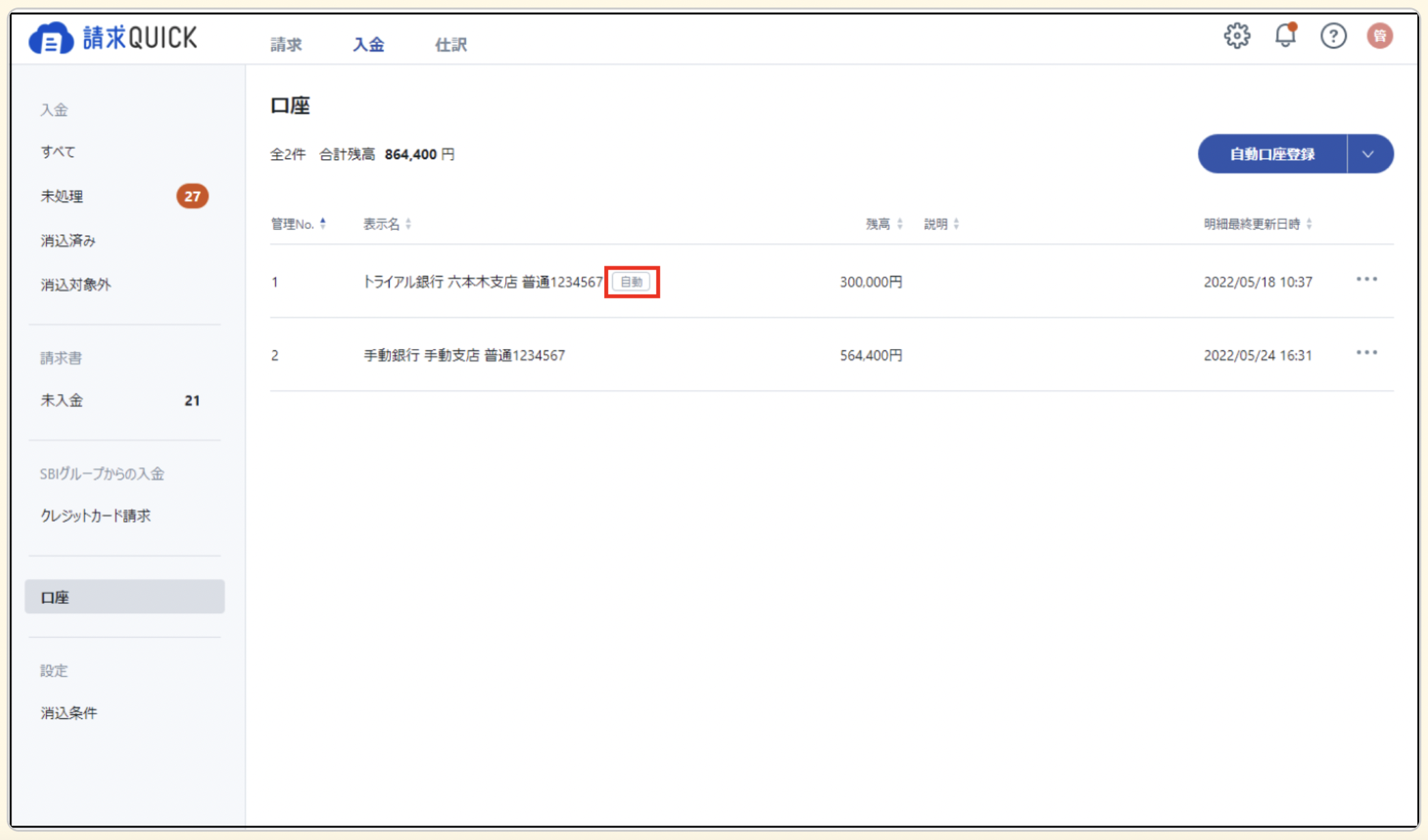Sort by 表示名 column
The width and height of the screenshot is (1428, 840).
[x=387, y=224]
